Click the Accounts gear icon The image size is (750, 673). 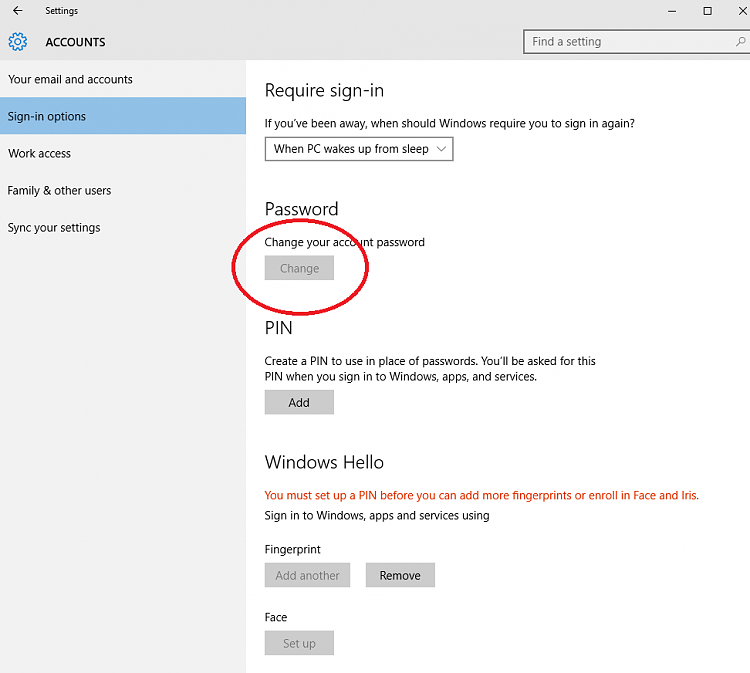coord(17,42)
